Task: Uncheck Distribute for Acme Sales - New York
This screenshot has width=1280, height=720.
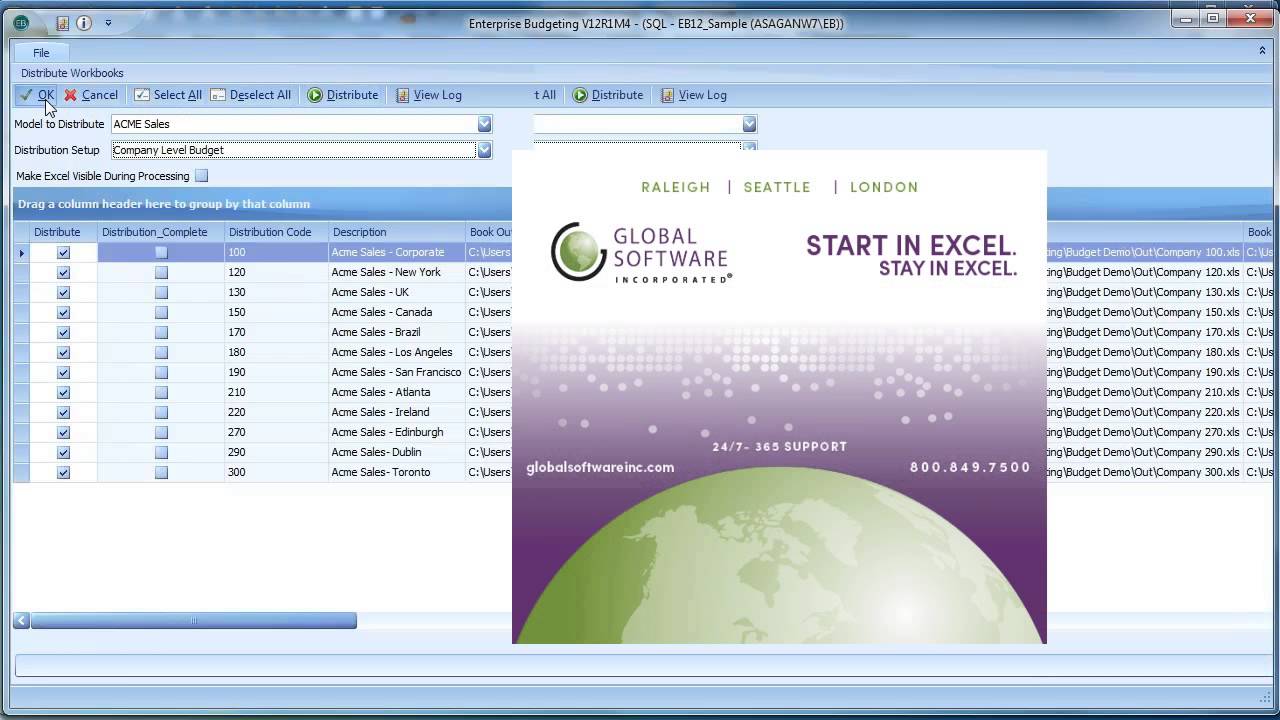Action: (64, 272)
